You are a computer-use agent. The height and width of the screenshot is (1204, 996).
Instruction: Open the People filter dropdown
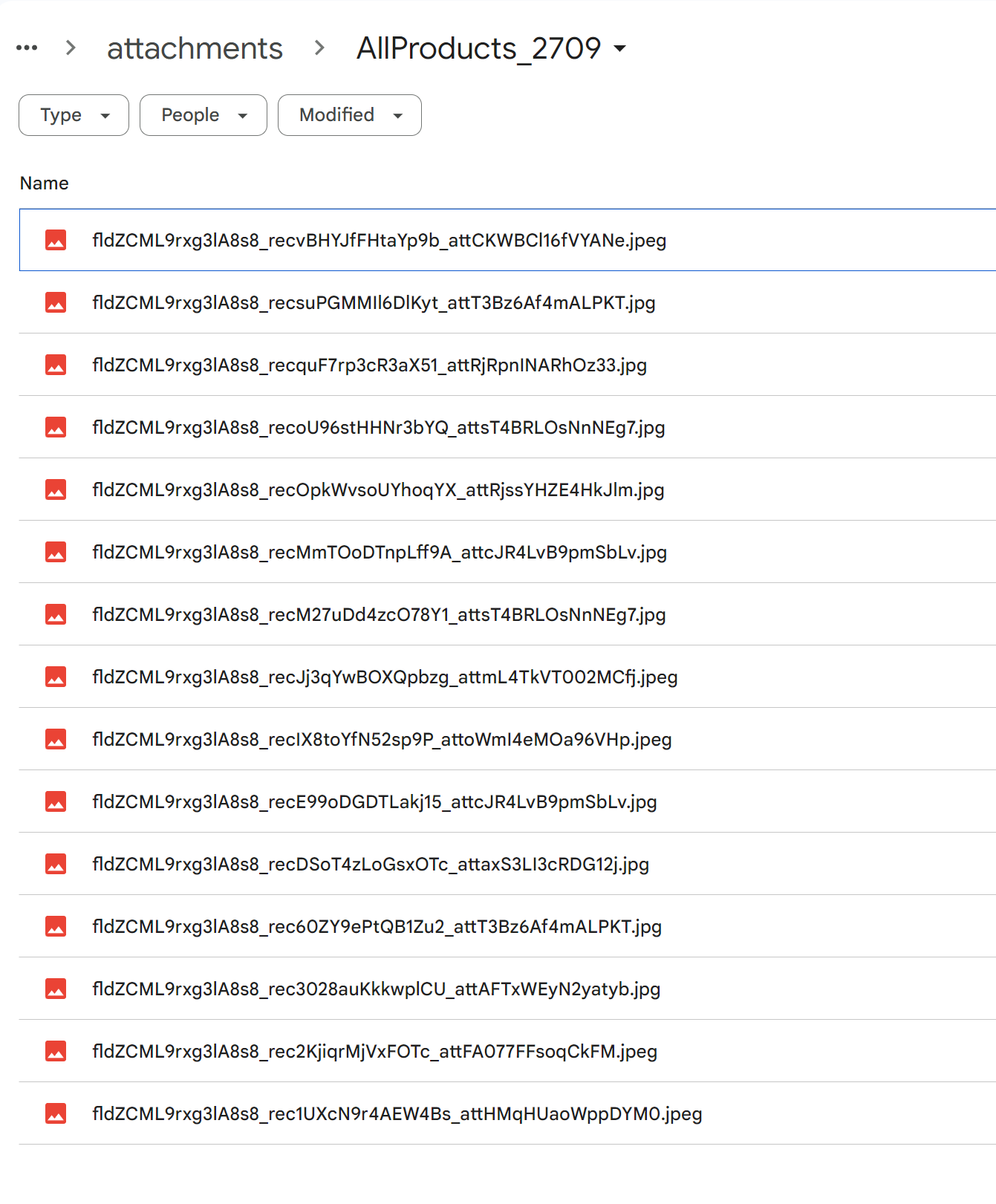[x=203, y=115]
